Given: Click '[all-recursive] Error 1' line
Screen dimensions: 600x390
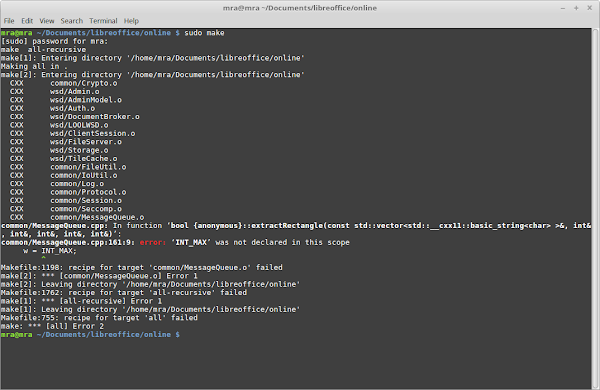Looking at the screenshot, I should coord(81,301).
